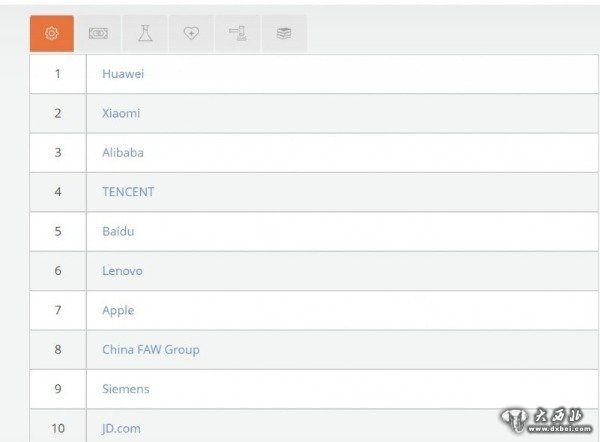Select the TENCENT listing
Viewport: 600px width, 442px height.
128,192
